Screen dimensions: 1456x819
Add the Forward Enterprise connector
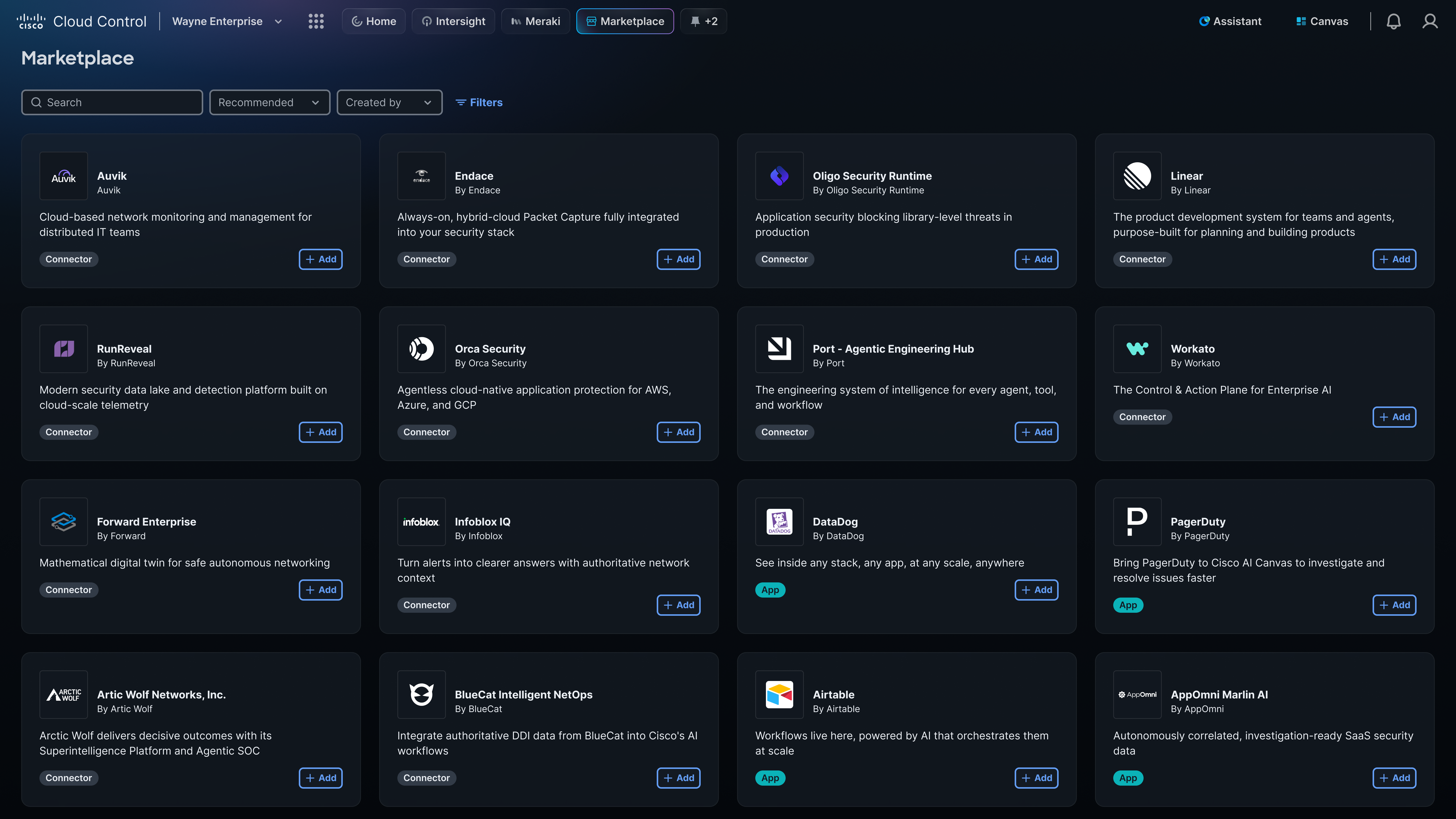321,590
